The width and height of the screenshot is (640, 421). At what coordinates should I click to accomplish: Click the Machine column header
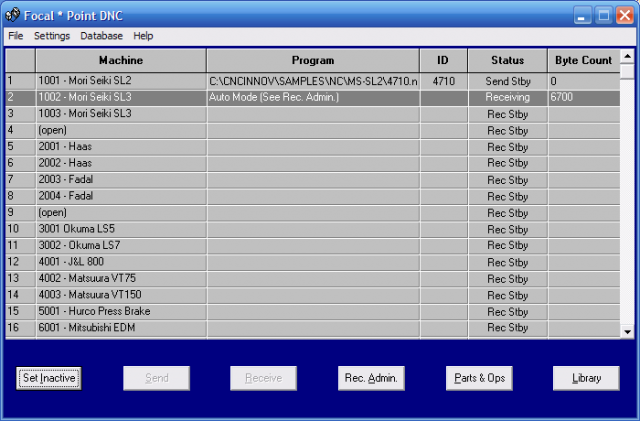[121, 60]
